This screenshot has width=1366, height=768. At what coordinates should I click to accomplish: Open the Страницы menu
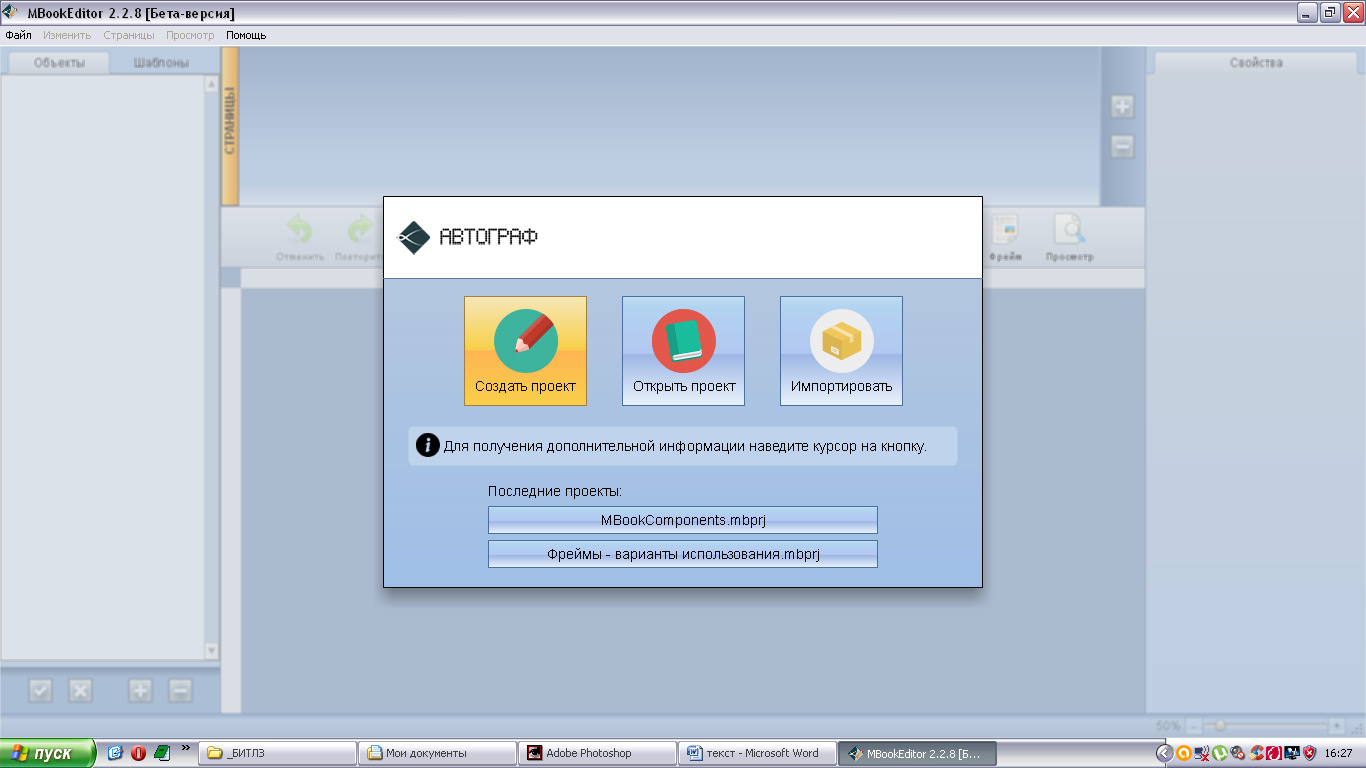129,35
